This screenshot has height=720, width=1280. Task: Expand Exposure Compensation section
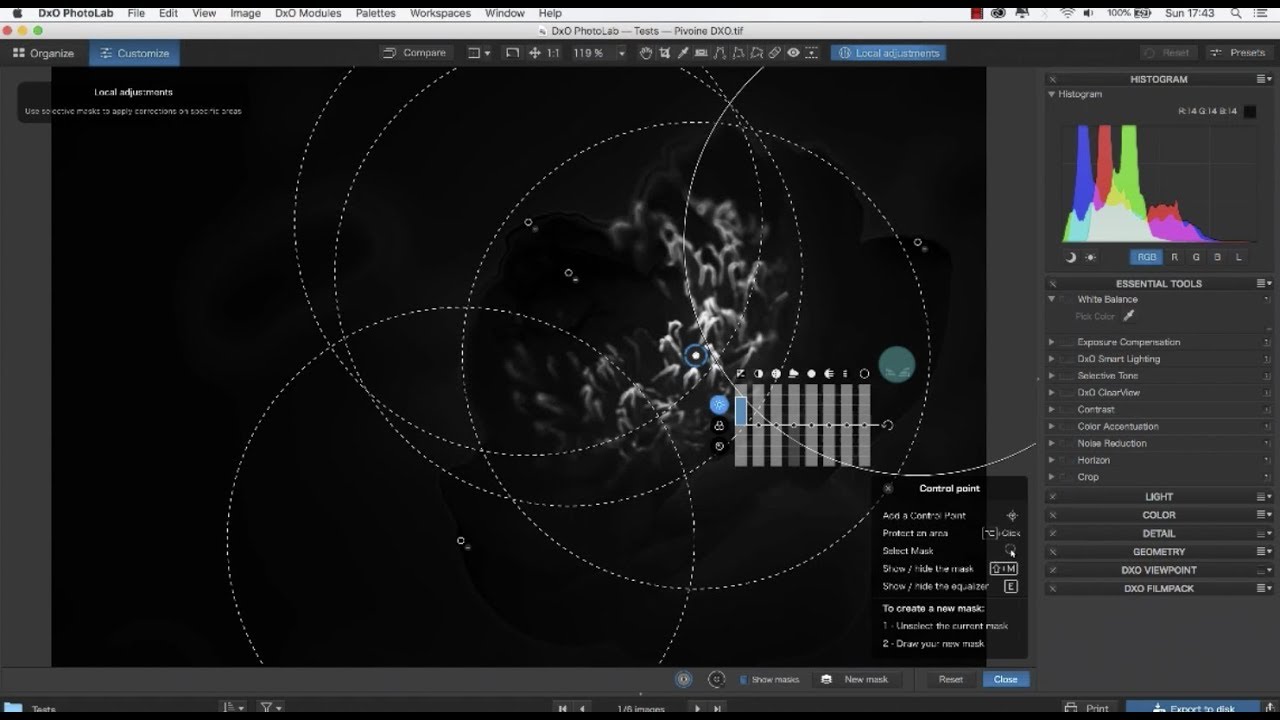pyautogui.click(x=1052, y=342)
